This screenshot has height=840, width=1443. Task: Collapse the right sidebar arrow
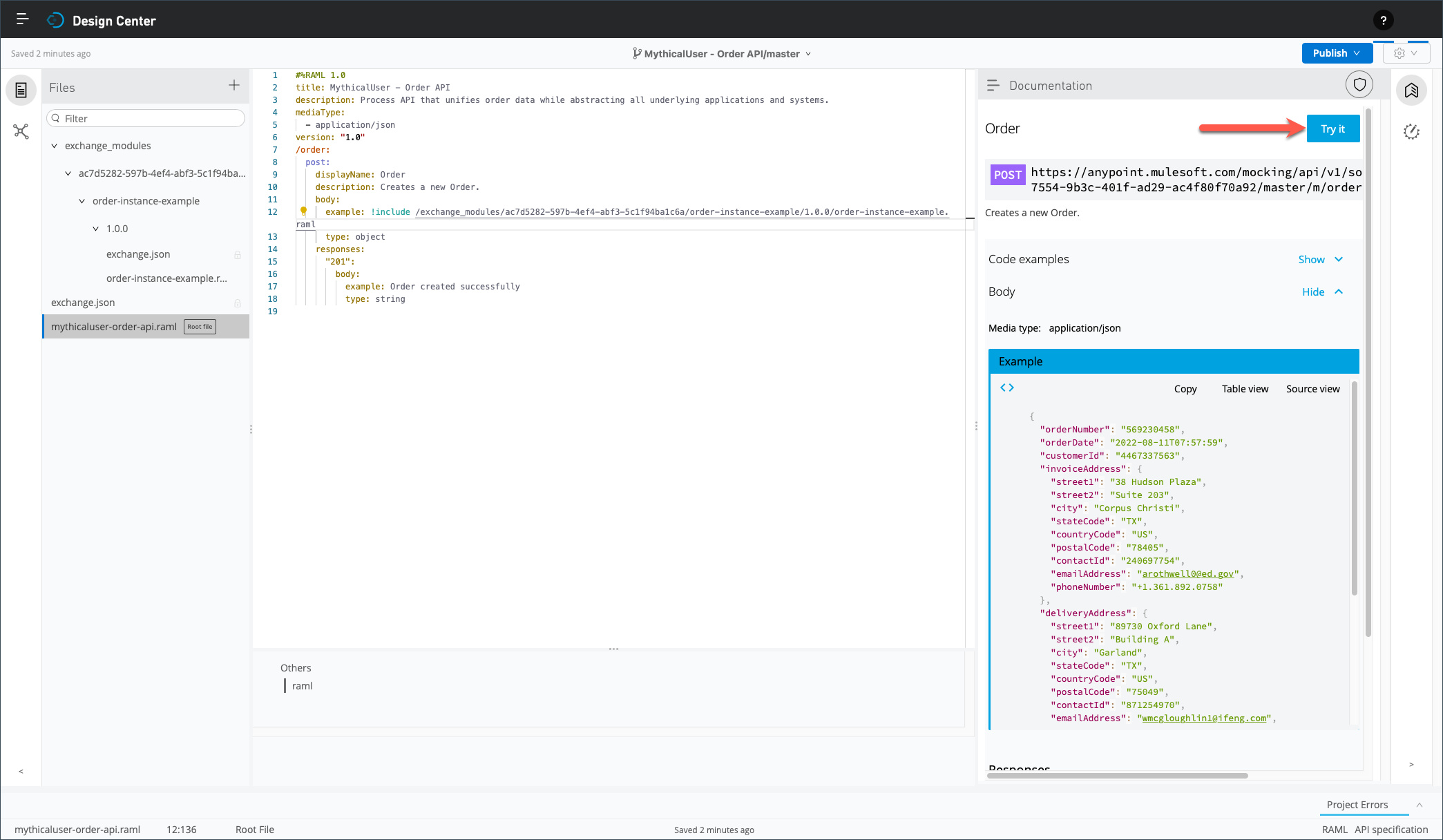click(1411, 765)
